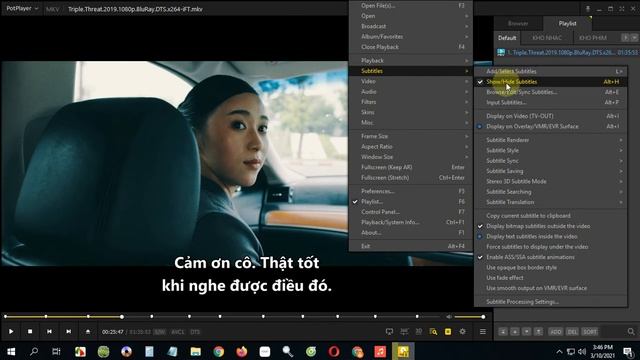Toggle the Playlist entry in main menu
640x360 pixels.
click(x=411, y=201)
